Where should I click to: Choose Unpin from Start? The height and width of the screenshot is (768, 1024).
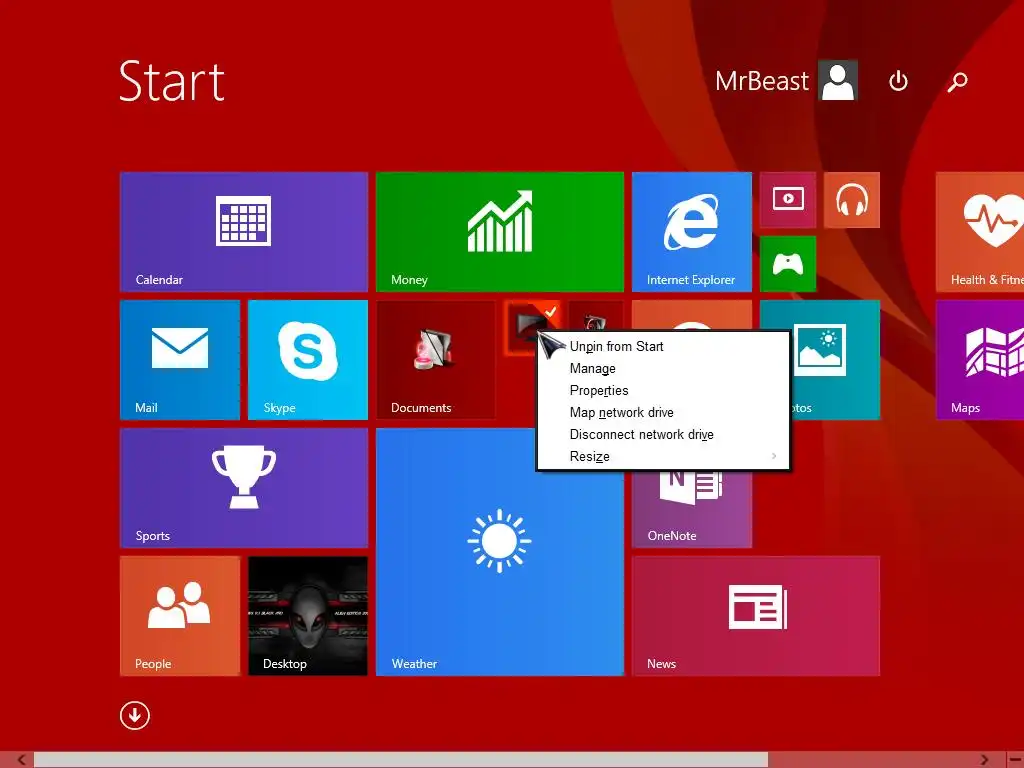click(x=616, y=347)
